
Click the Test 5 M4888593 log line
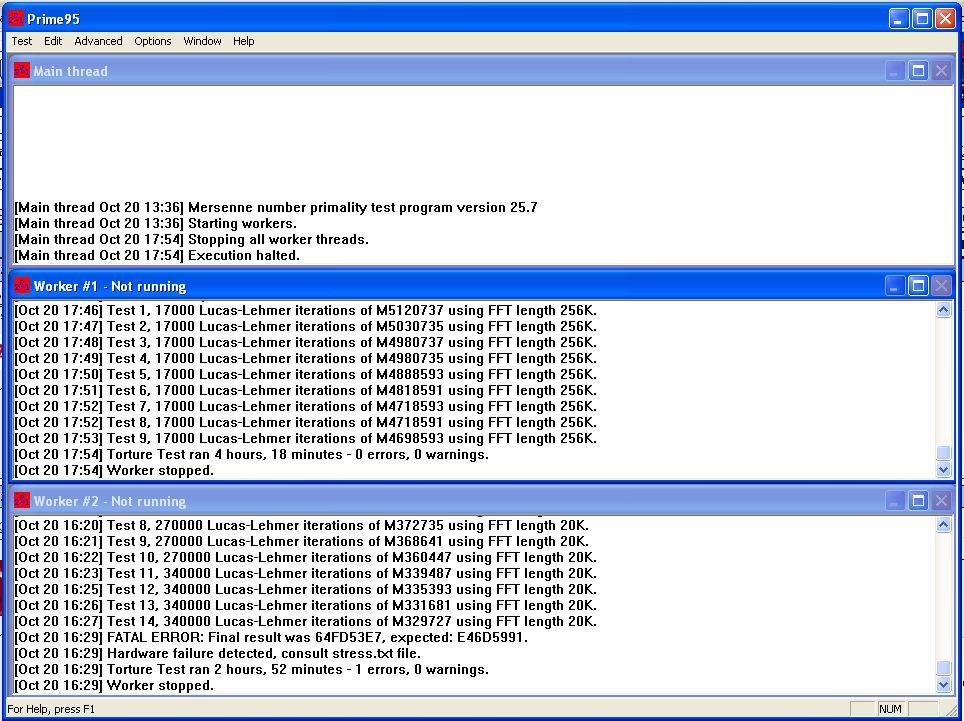pyautogui.click(x=305, y=374)
